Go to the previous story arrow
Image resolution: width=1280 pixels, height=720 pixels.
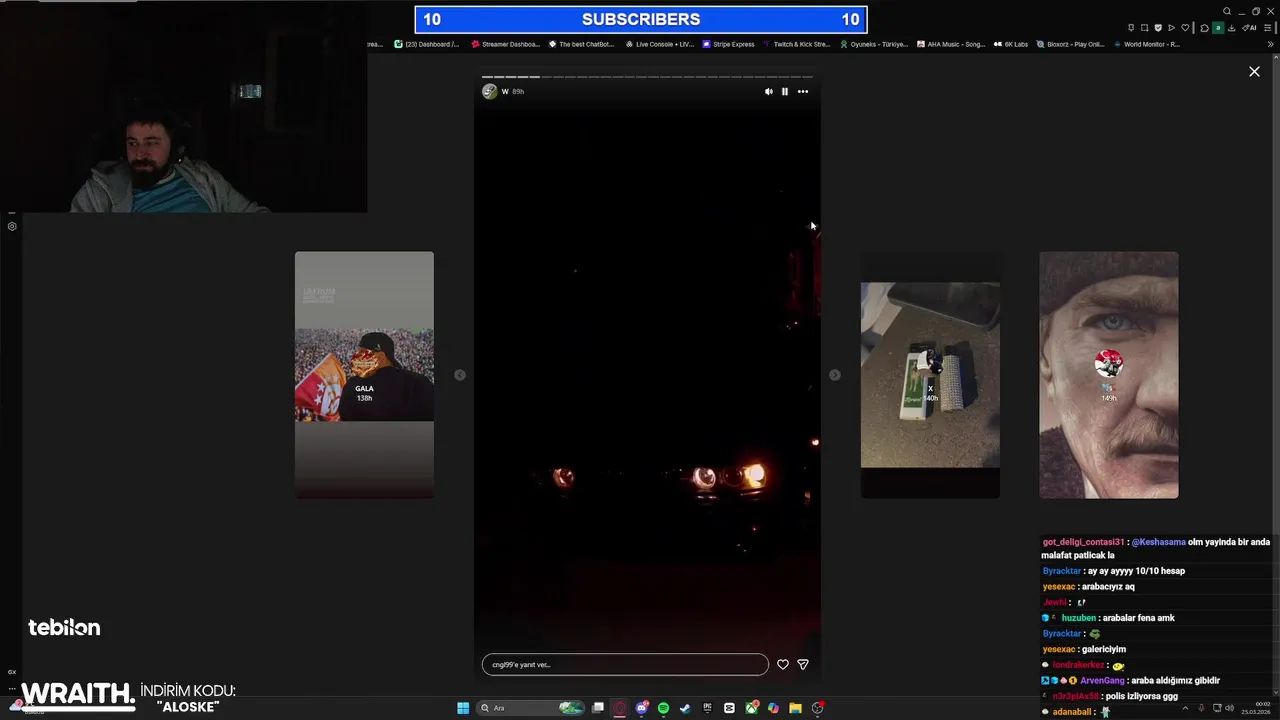460,375
